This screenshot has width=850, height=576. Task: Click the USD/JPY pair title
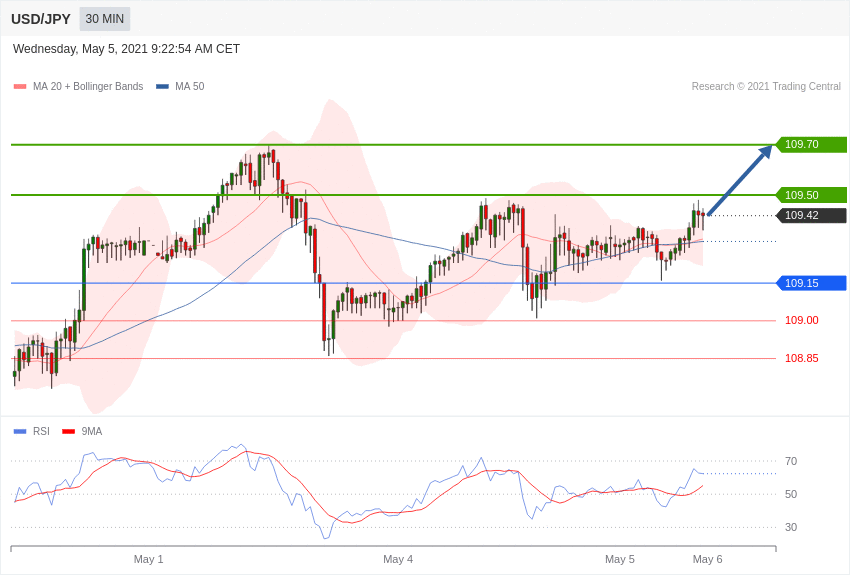pos(41,19)
